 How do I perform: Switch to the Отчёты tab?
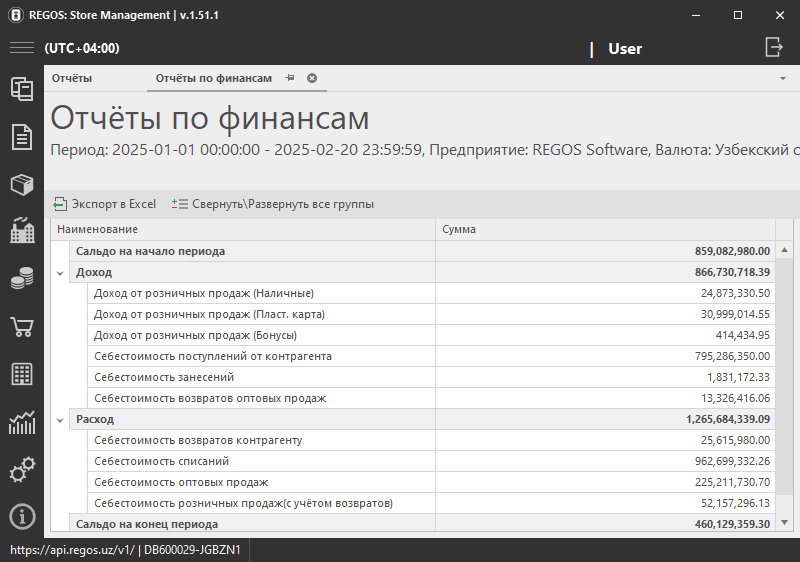72,78
